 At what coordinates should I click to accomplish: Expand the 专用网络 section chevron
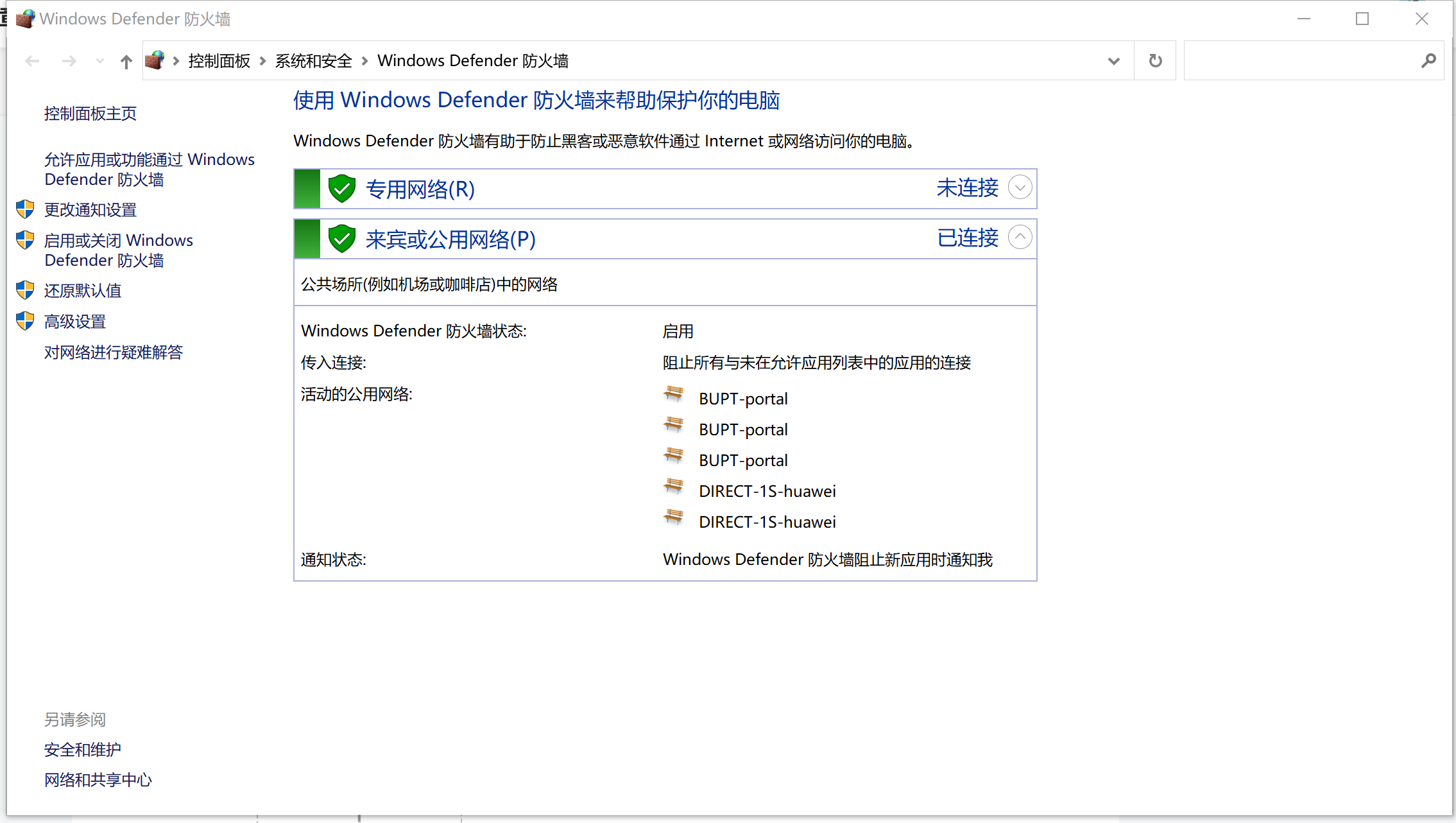coord(1020,187)
